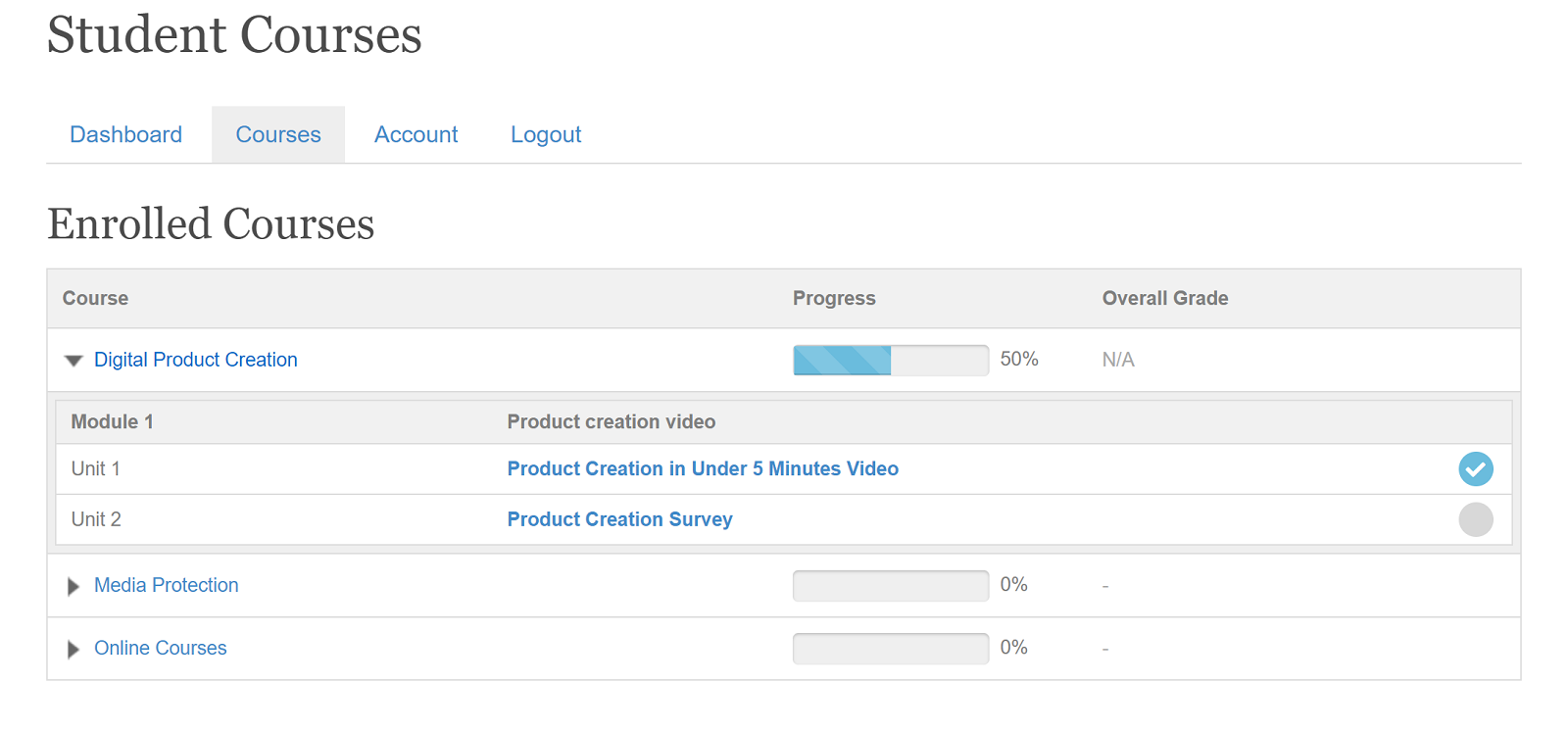Open the Dashboard tab
The width and height of the screenshot is (1568, 732).
(x=125, y=134)
